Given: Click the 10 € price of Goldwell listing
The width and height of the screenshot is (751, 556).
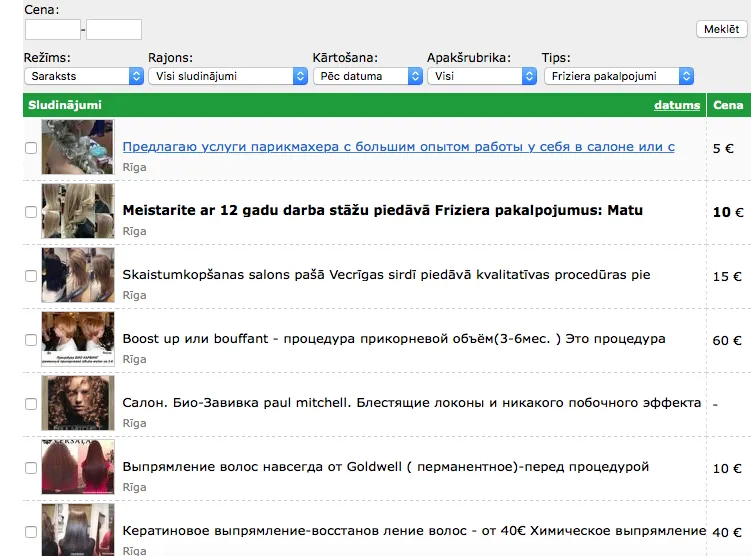Looking at the screenshot, I should click(727, 468).
